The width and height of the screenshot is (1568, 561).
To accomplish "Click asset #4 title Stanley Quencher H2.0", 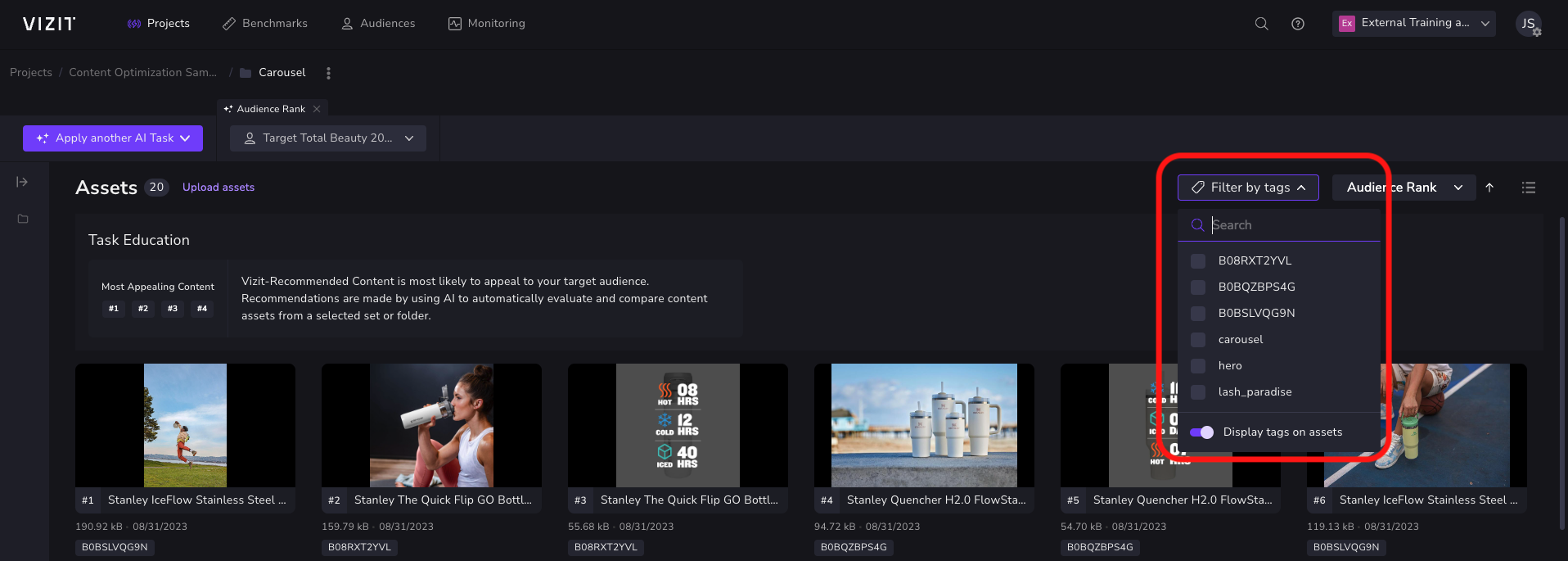I will tap(936, 500).
